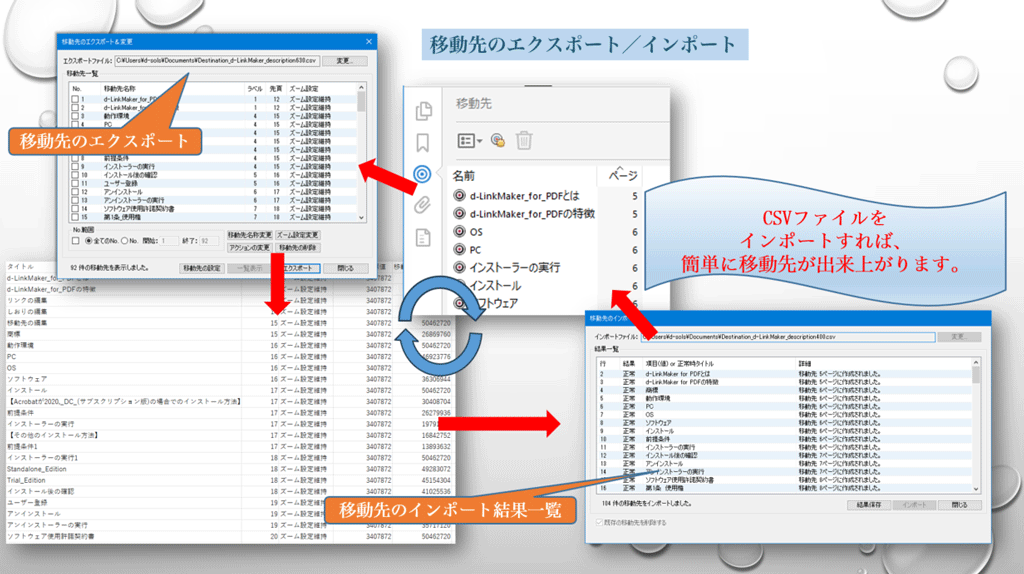The width and height of the screenshot is (1024, 574).
Task: Click the エクスポート button
Action: pos(299,268)
